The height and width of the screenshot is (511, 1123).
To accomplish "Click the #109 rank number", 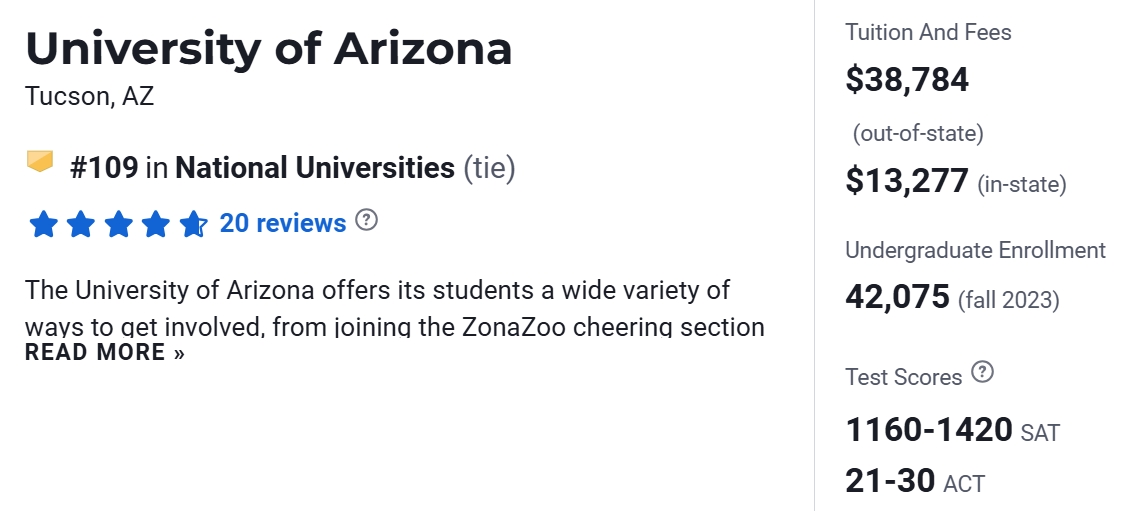I will point(104,167).
